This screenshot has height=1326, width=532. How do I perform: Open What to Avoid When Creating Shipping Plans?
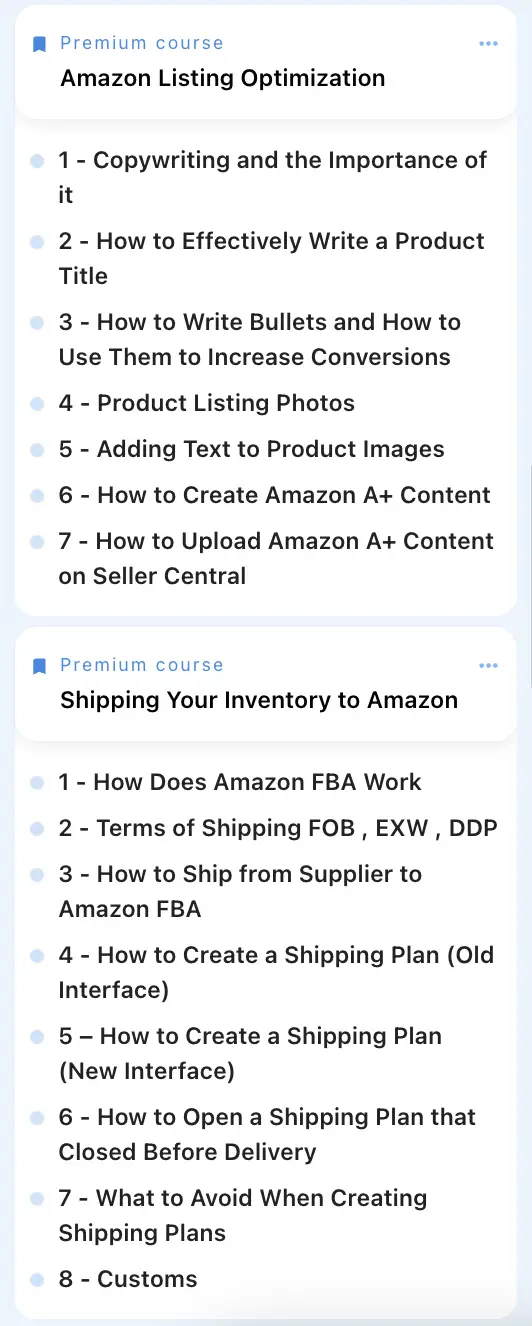point(243,1216)
